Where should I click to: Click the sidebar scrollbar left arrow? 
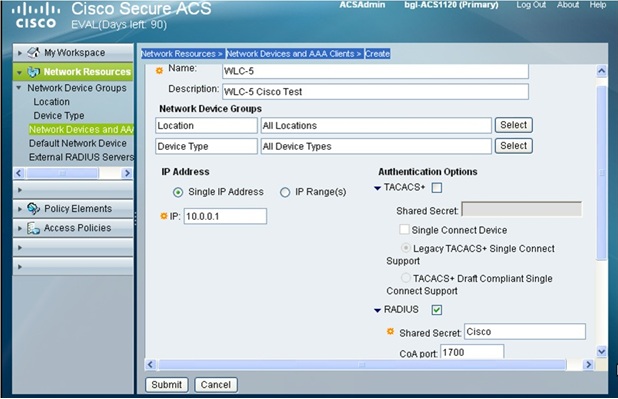[19, 173]
